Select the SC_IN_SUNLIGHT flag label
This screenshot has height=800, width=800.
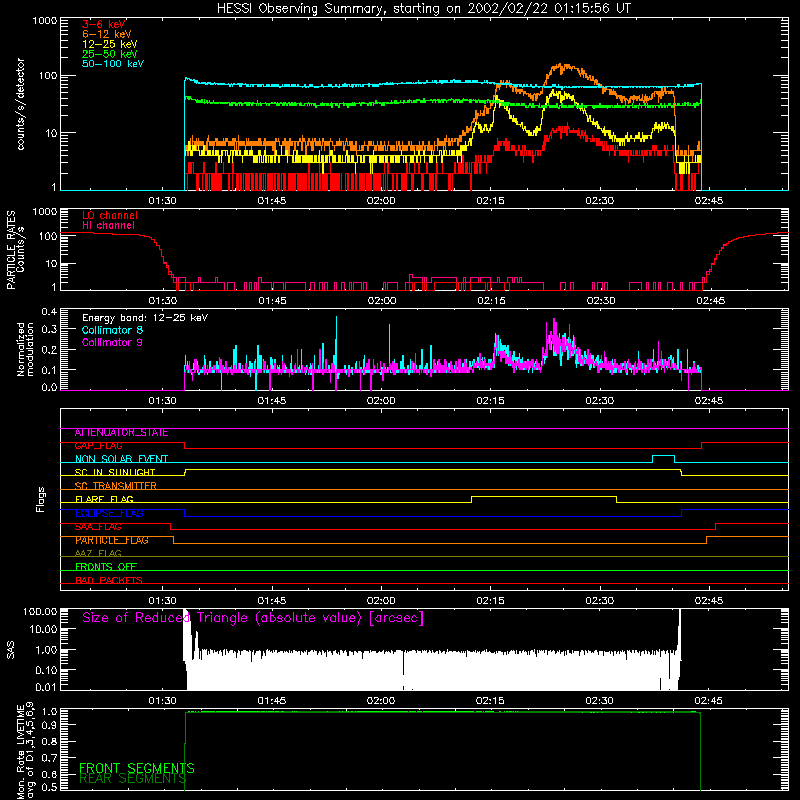pyautogui.click(x=115, y=472)
